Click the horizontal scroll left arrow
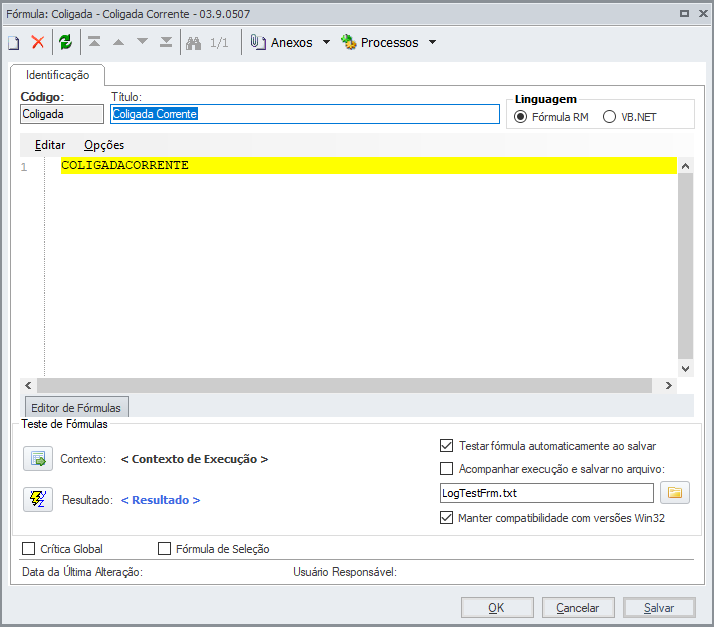The image size is (714, 627). (28, 386)
